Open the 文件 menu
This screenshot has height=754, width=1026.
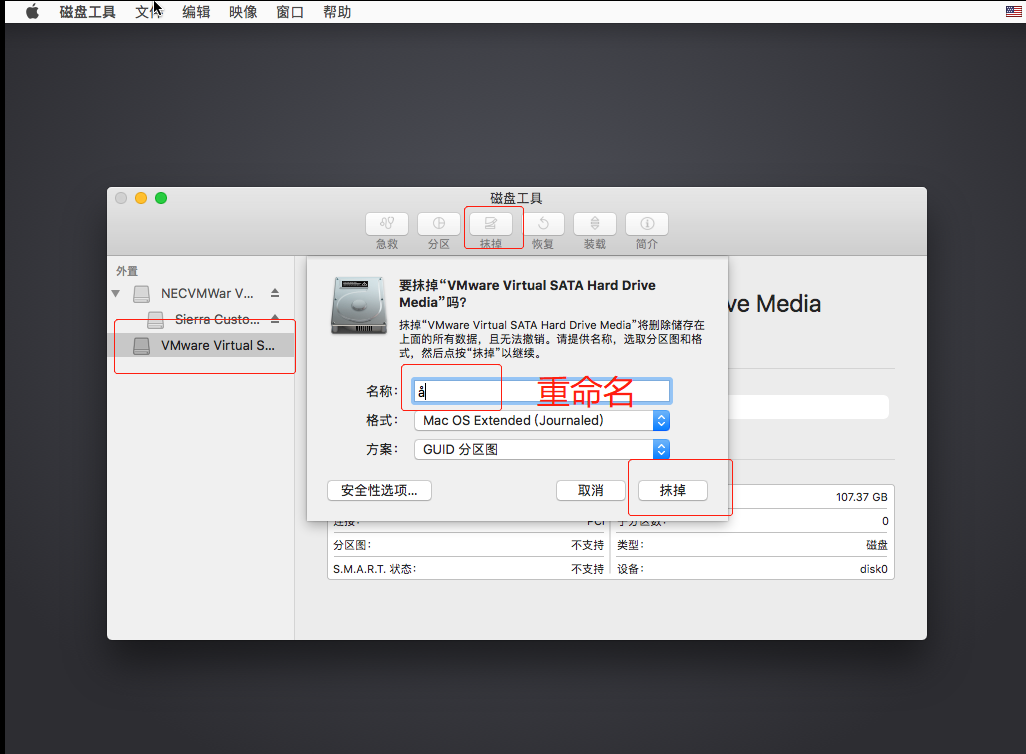[149, 12]
